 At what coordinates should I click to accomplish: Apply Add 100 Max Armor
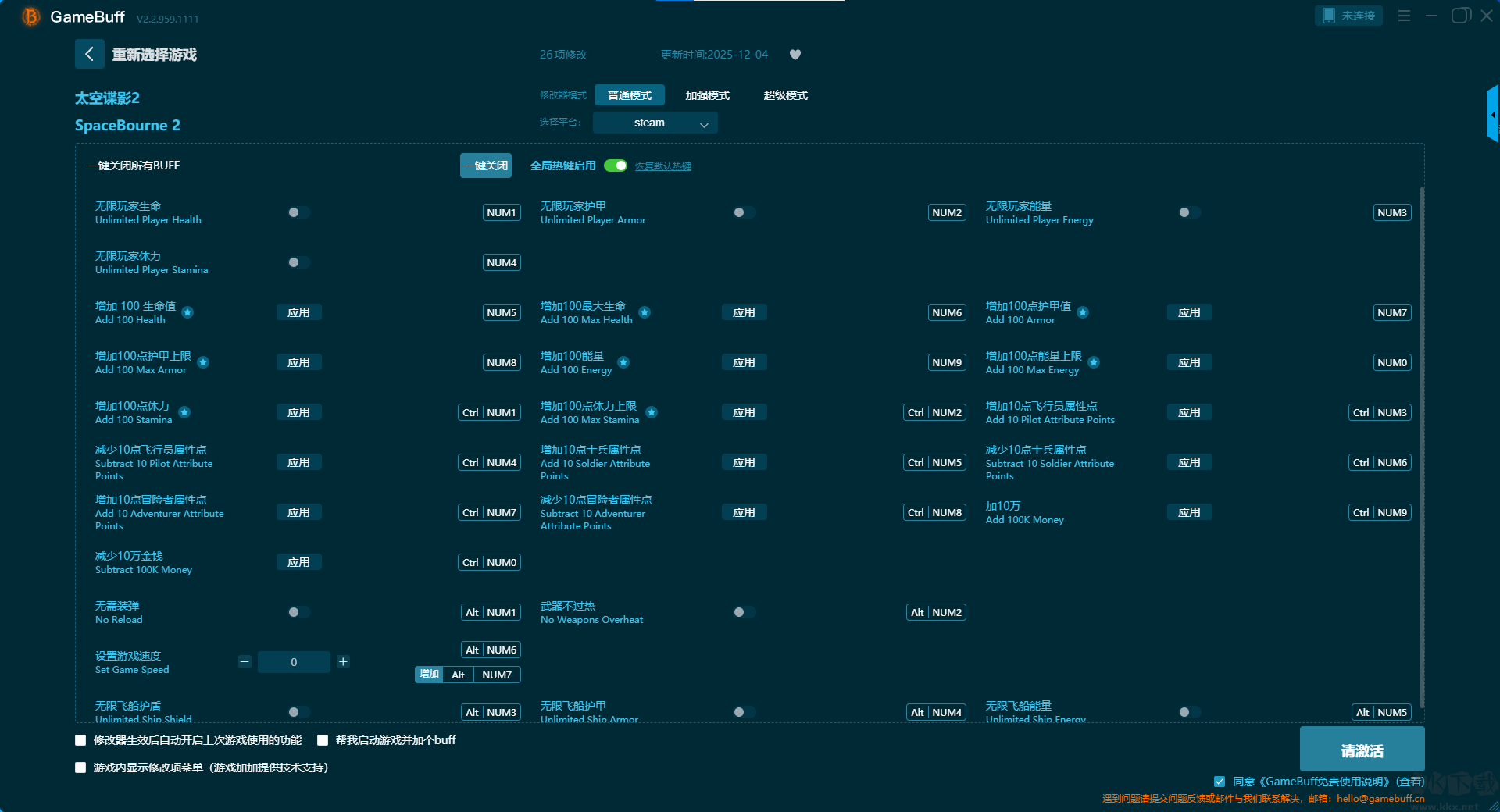coord(299,362)
